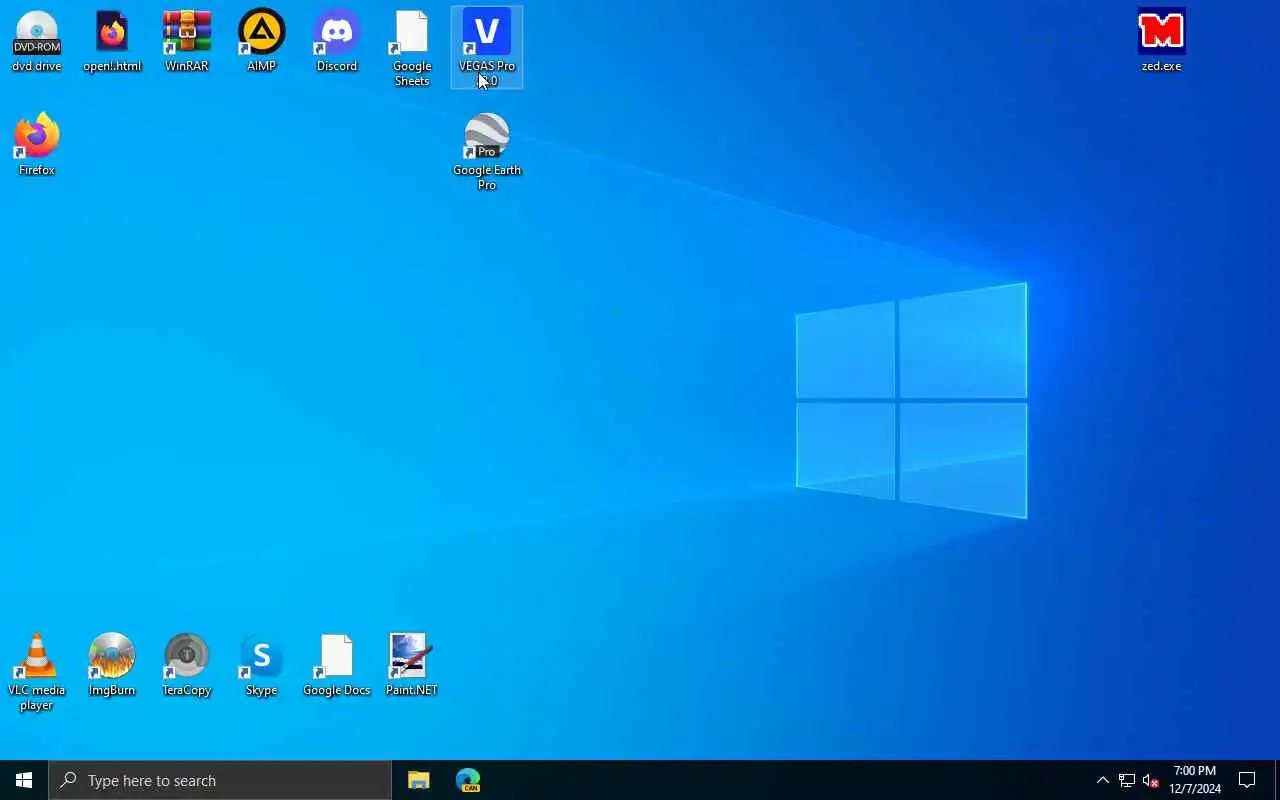Select the Google Docs shortcut icon

point(337,666)
